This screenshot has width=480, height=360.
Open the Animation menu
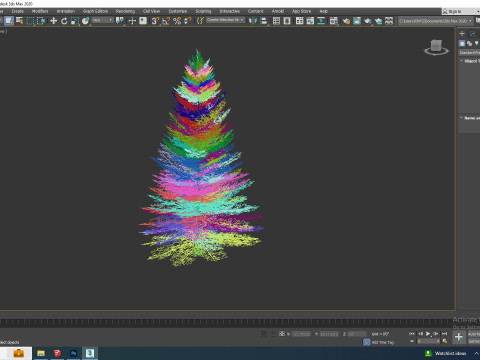(66, 11)
